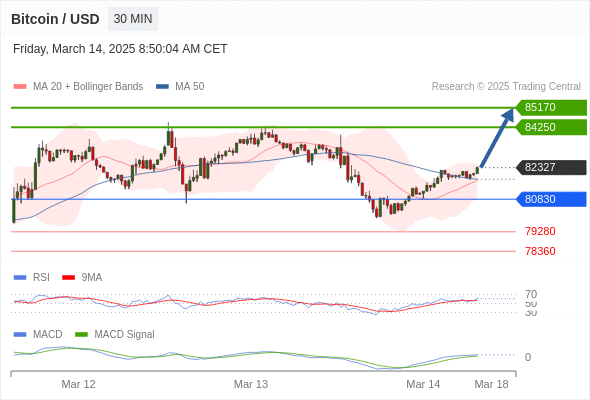The width and height of the screenshot is (590, 400).
Task: Click the blue RSI legend swatch
Action: point(20,278)
